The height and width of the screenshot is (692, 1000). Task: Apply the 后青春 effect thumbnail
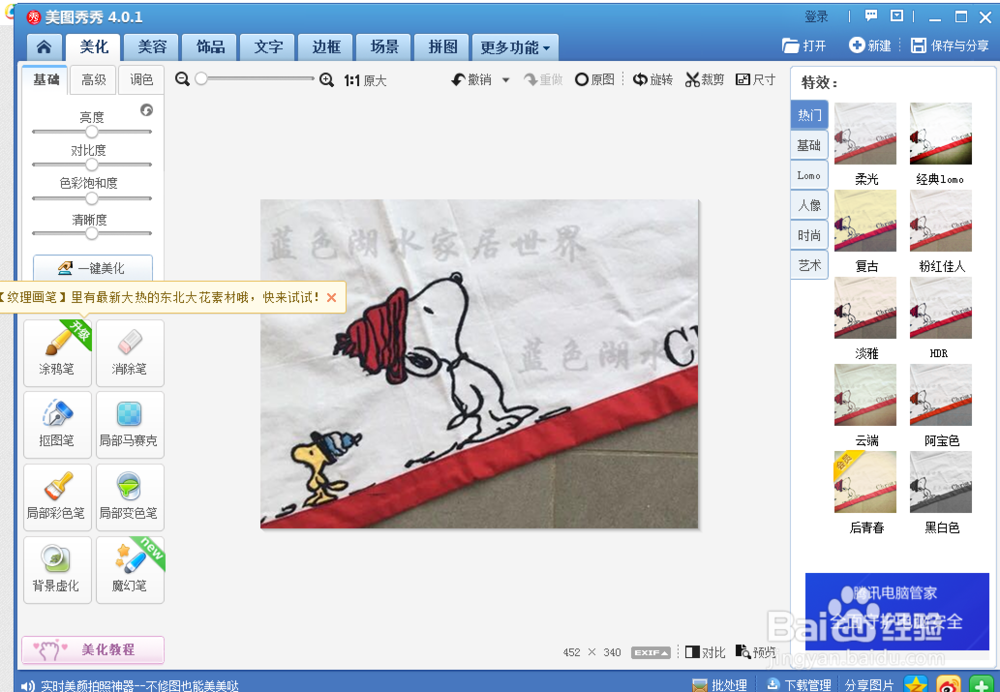point(865,482)
